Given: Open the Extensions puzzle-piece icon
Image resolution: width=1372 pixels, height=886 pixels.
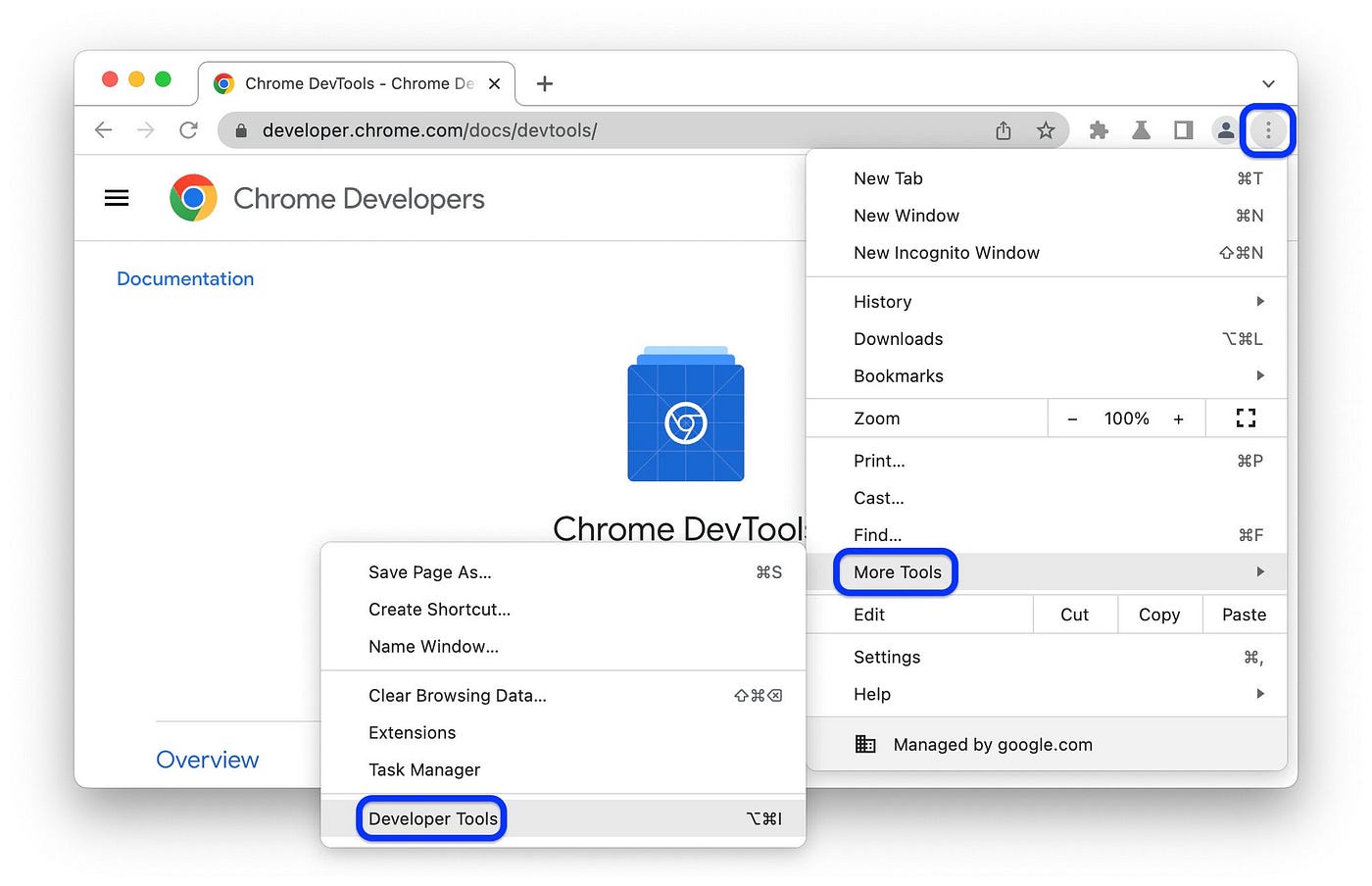Looking at the screenshot, I should tap(1099, 130).
